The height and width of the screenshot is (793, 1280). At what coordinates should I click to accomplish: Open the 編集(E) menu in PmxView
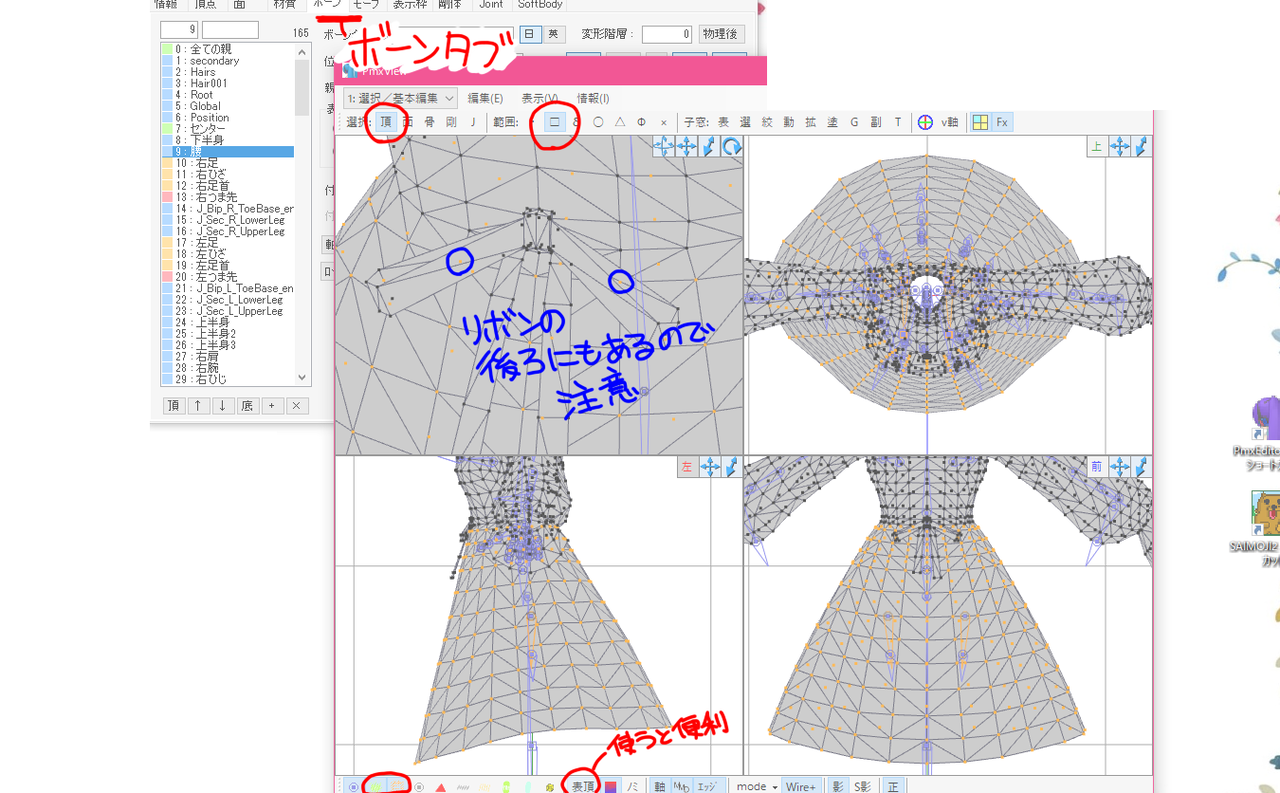coord(485,98)
